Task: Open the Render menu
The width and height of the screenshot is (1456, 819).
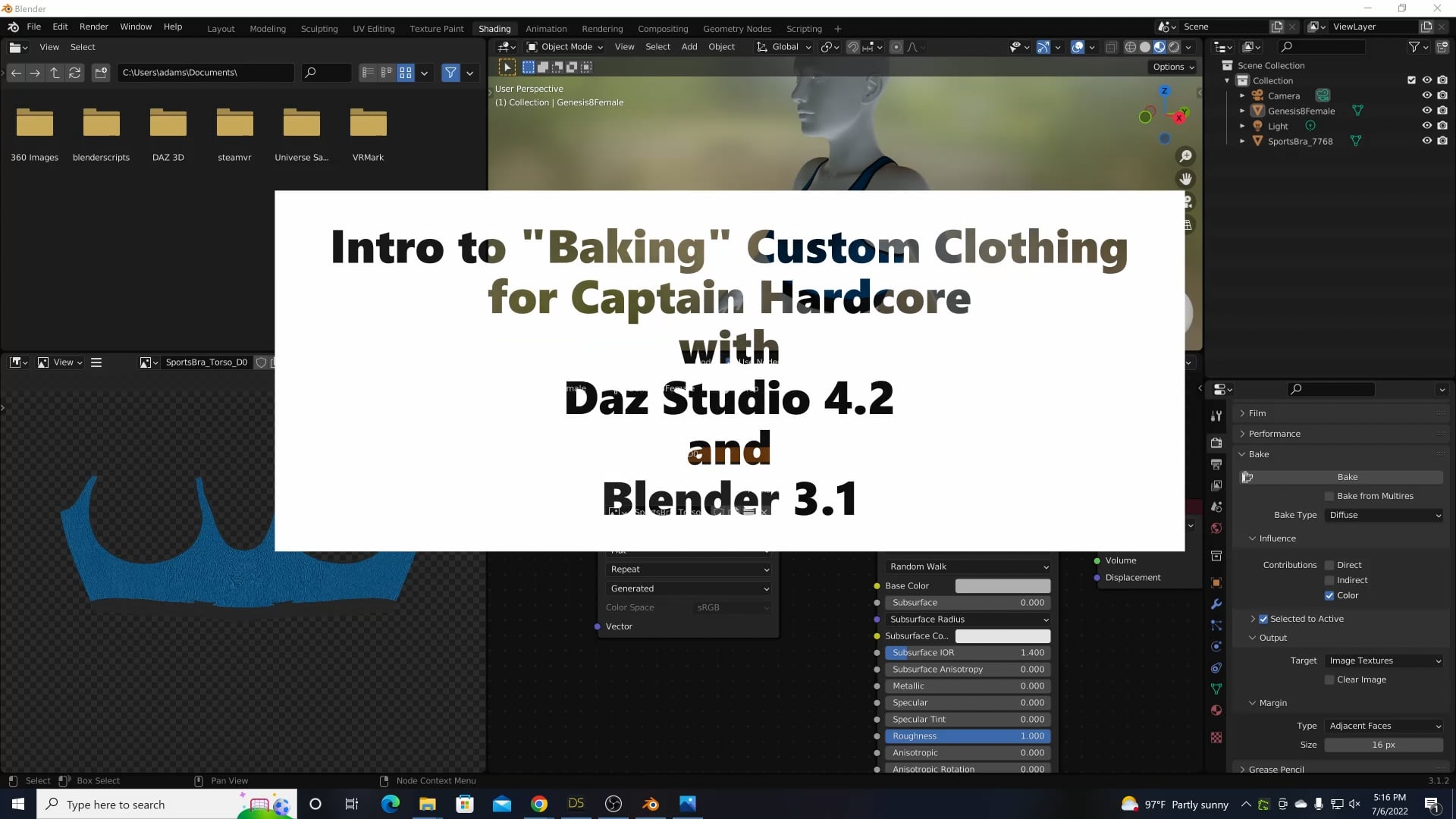Action: pos(94,27)
